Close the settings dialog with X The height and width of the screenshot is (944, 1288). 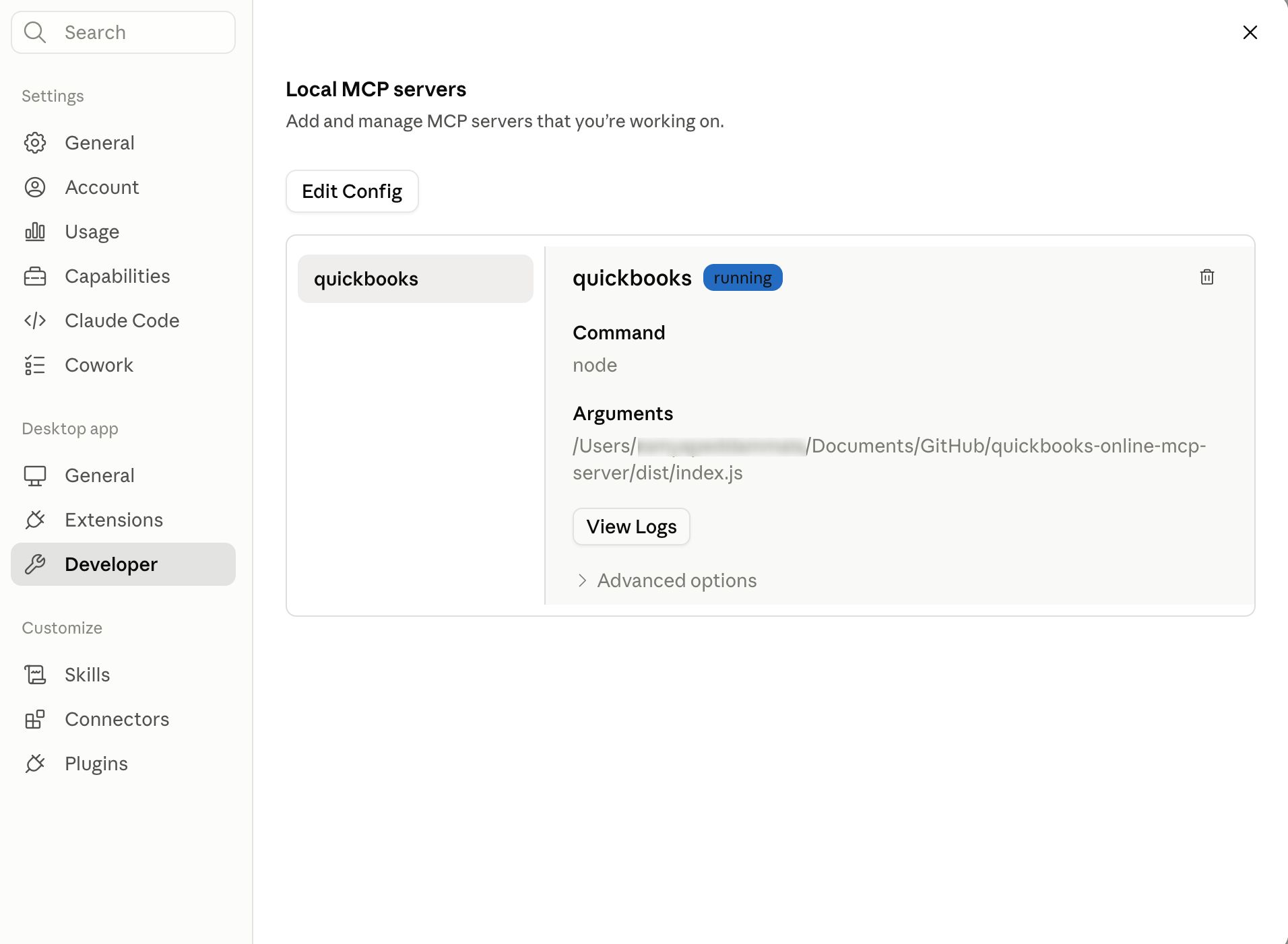click(x=1250, y=32)
